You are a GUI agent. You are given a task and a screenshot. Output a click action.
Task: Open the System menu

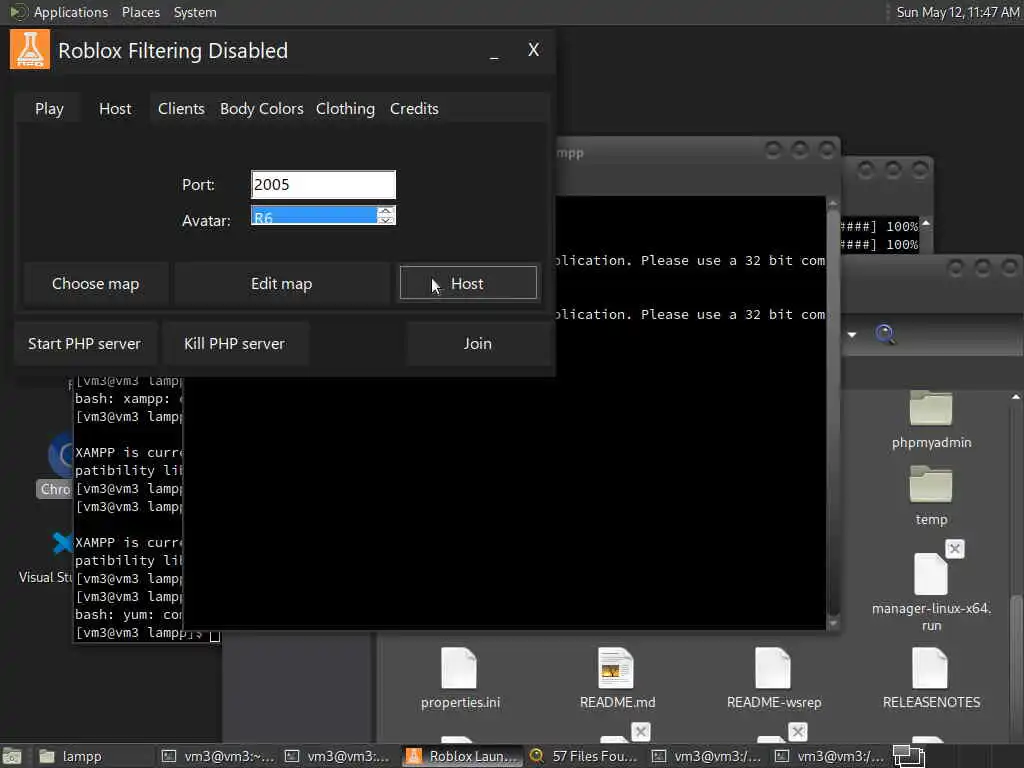(x=195, y=12)
